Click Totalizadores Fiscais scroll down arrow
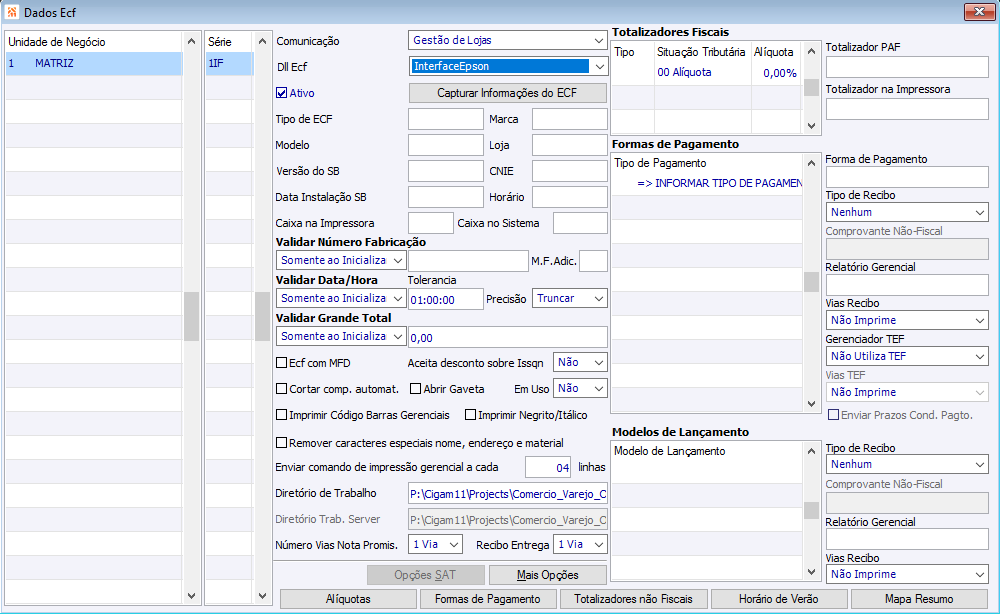Viewport: 1000px width, 614px height. tap(811, 126)
